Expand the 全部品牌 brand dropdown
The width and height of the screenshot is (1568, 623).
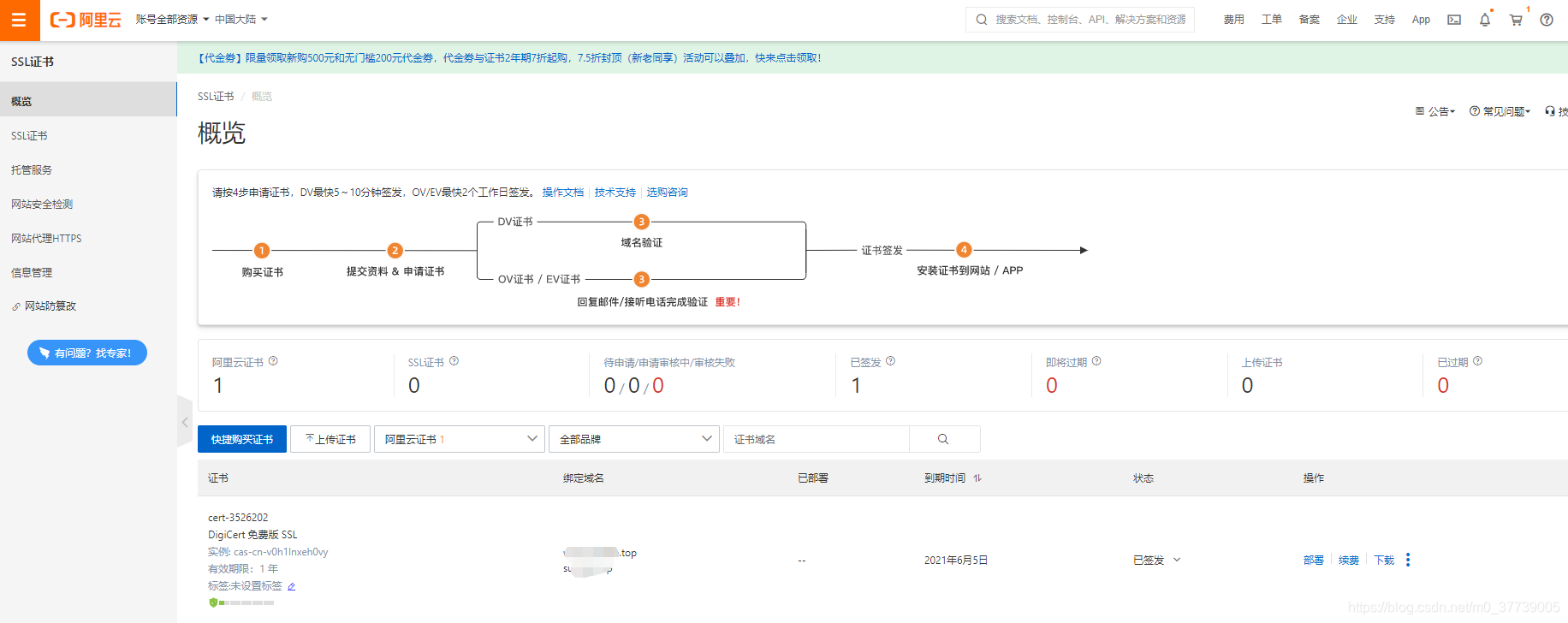click(x=634, y=439)
